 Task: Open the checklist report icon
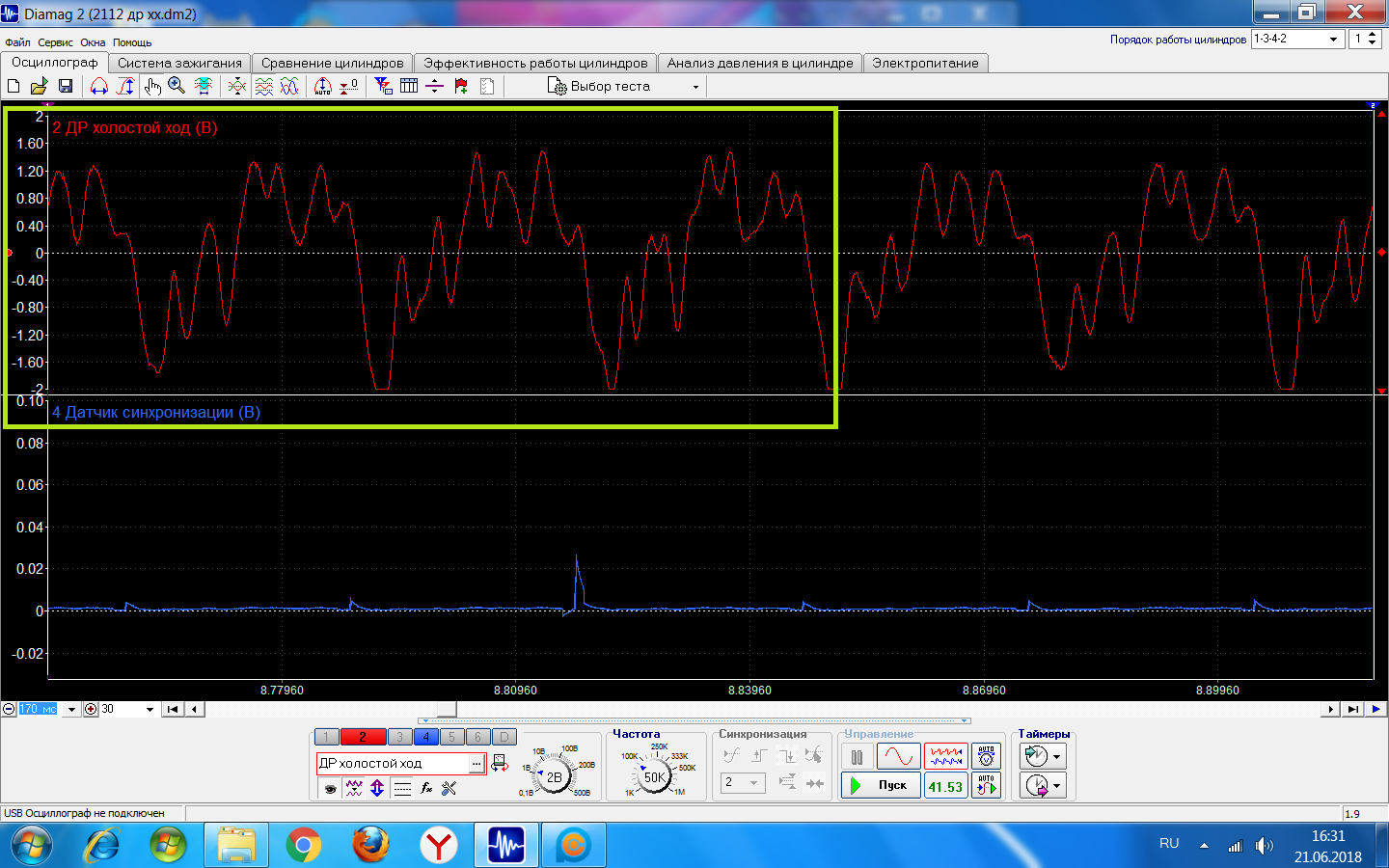(x=487, y=87)
